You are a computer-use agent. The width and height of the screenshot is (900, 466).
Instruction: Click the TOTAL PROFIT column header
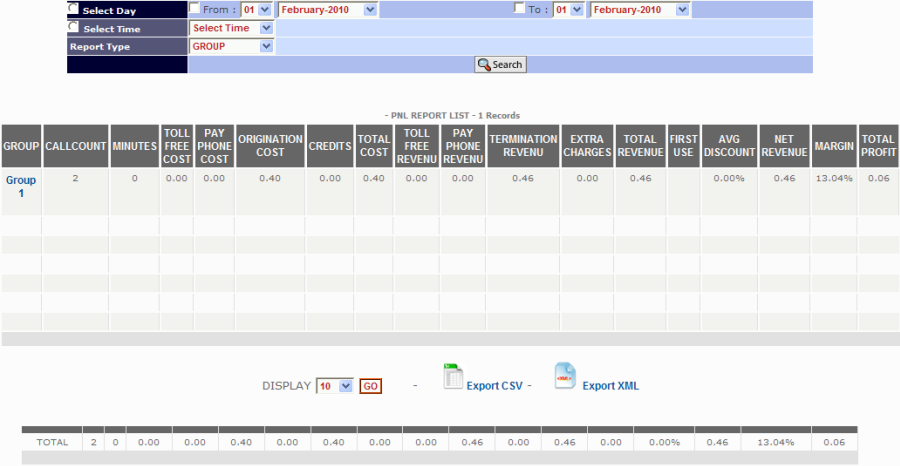(x=879, y=146)
